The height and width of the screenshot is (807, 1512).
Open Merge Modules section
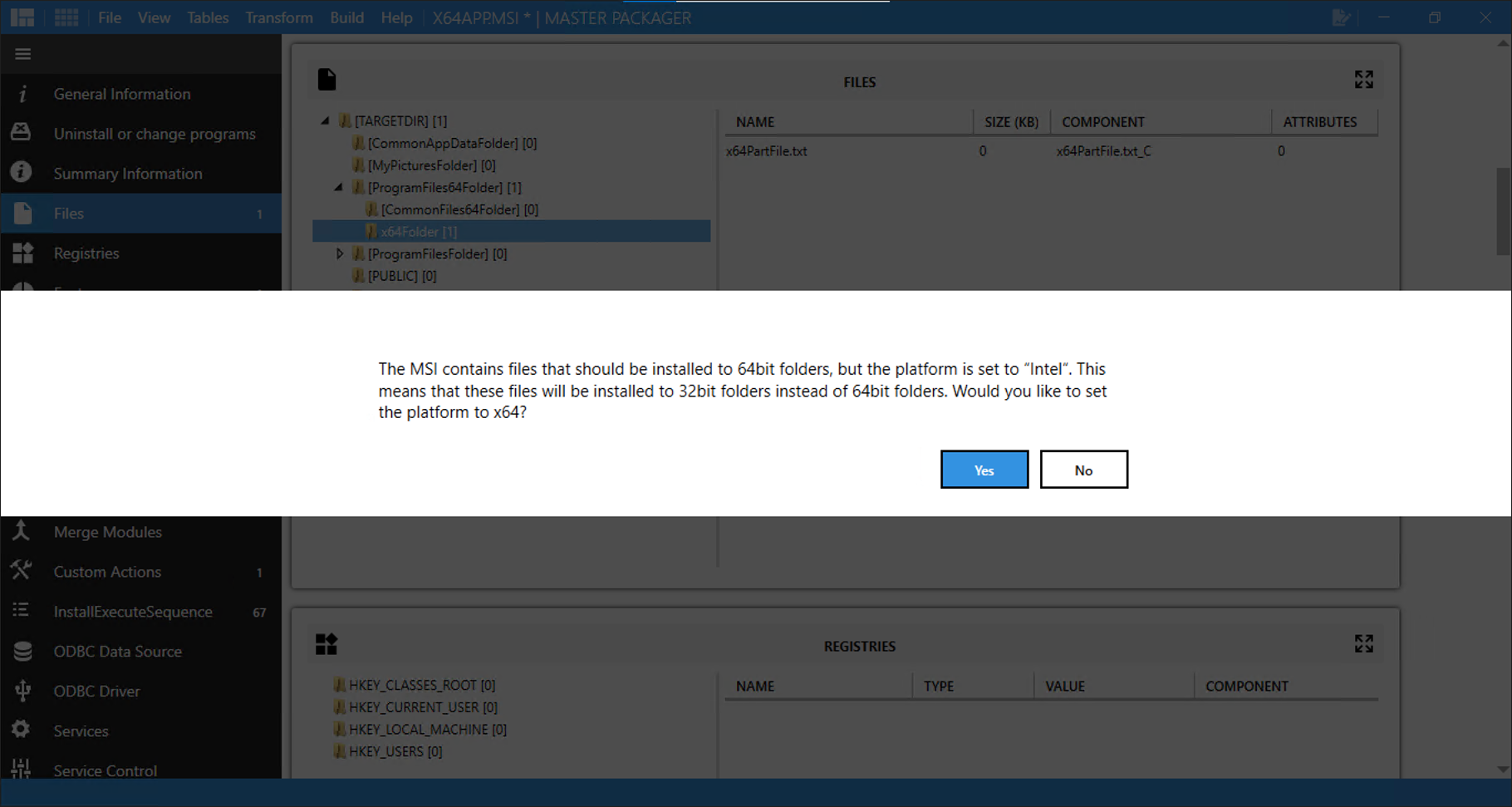coord(108,532)
